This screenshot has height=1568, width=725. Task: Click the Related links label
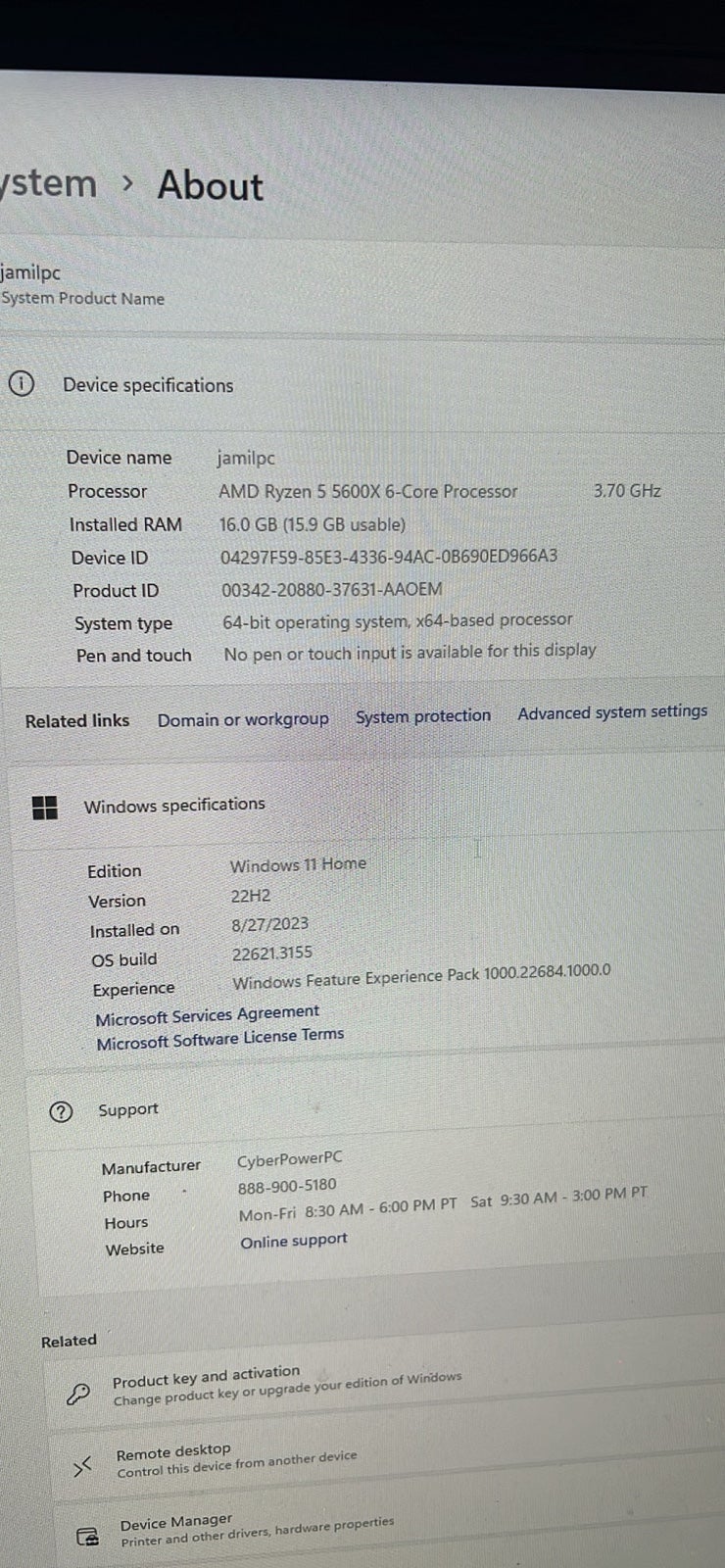click(77, 720)
